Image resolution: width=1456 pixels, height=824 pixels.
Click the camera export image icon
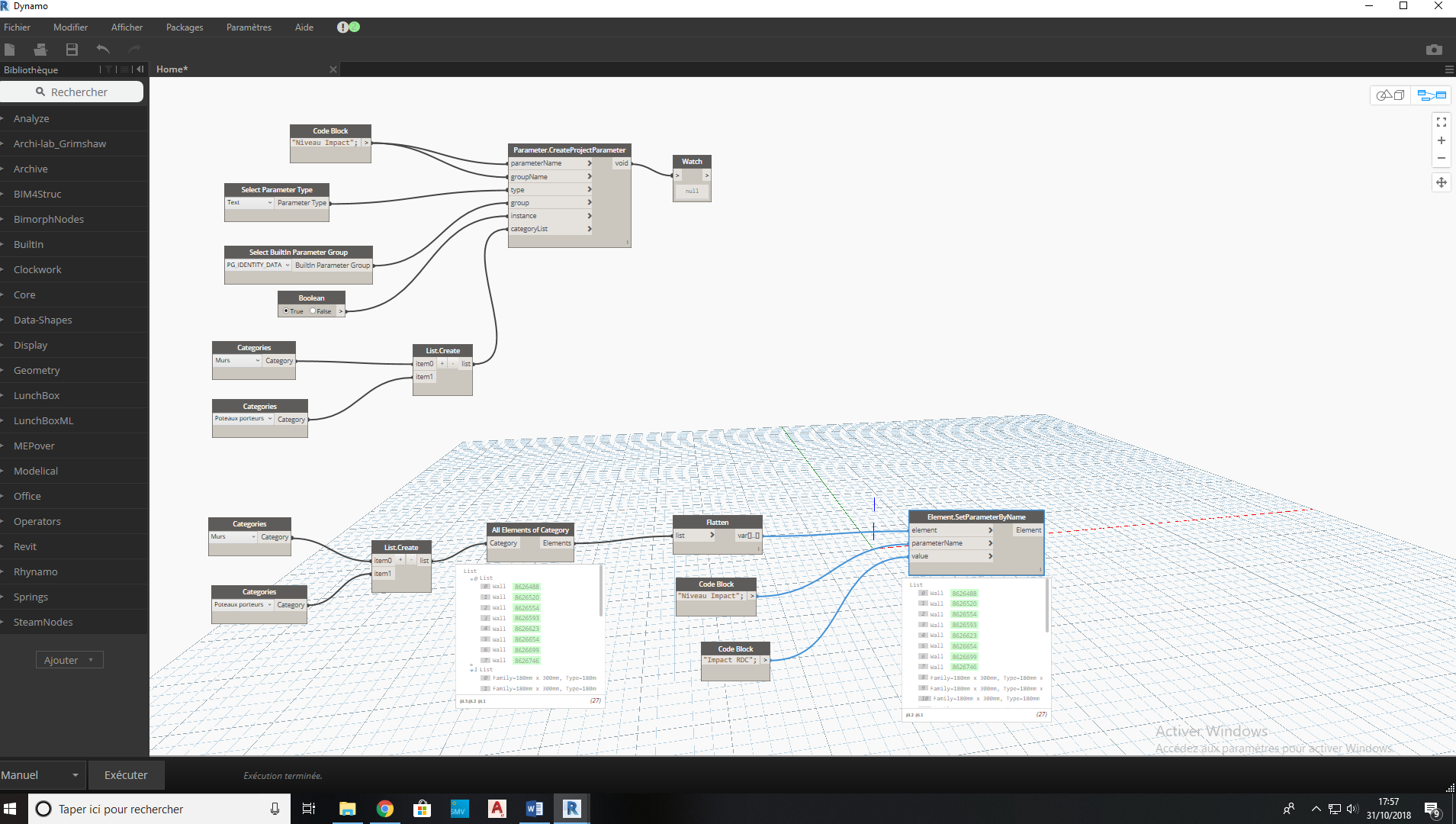1434,50
